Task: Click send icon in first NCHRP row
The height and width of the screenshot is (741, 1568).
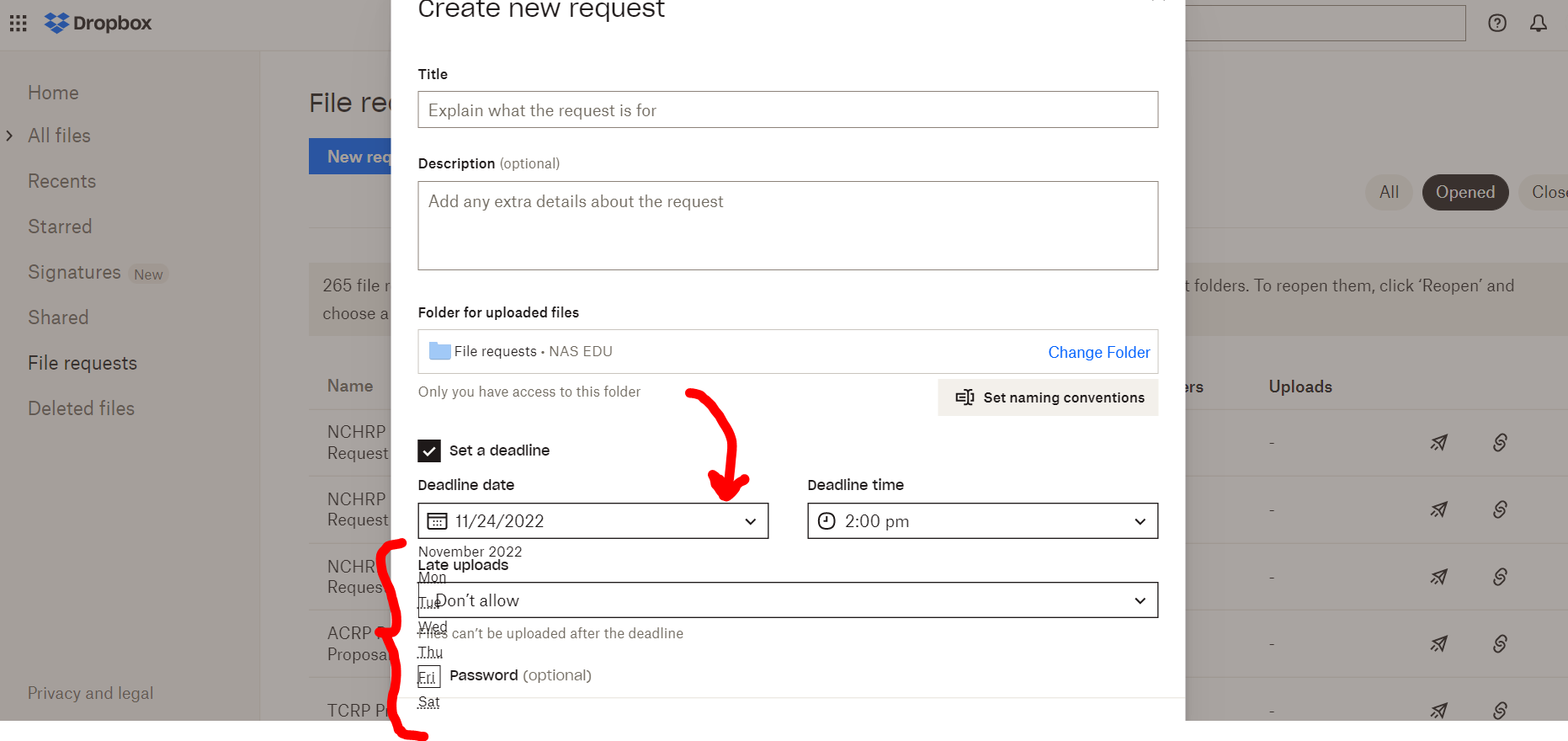Action: pos(1439,442)
